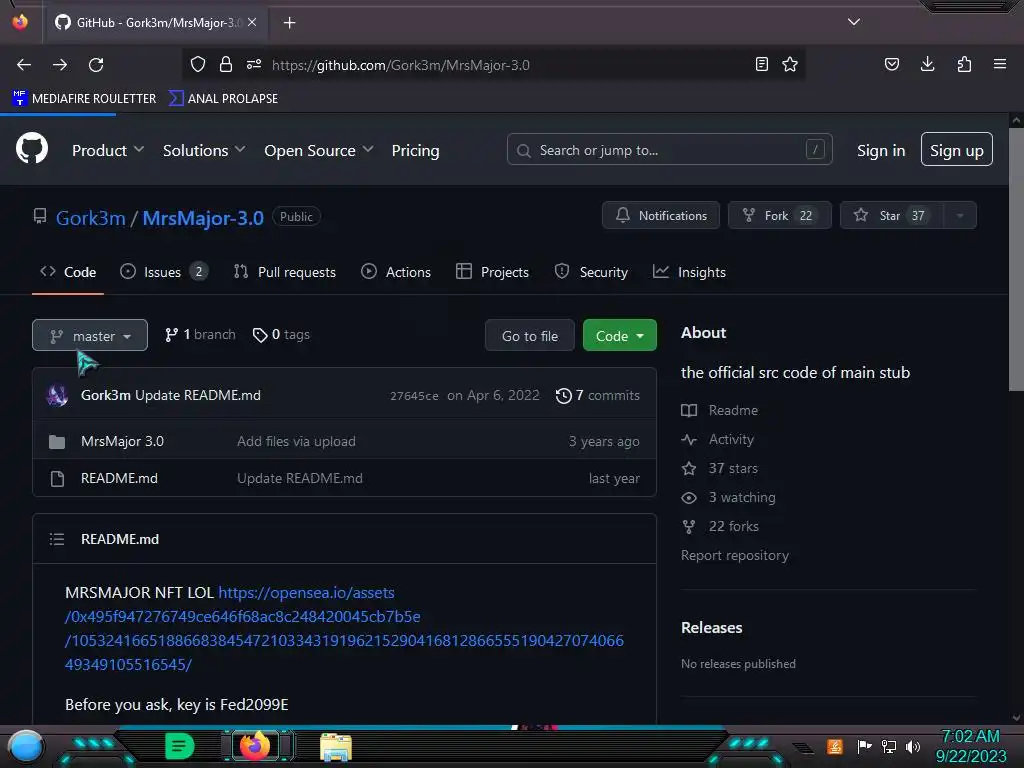This screenshot has height=768, width=1024.
Task: Open the Insights tab
Action: click(x=690, y=272)
